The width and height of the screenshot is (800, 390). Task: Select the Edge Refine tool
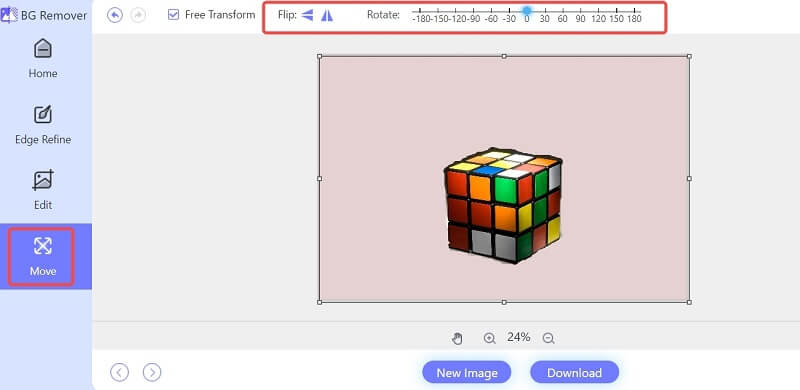(43, 125)
